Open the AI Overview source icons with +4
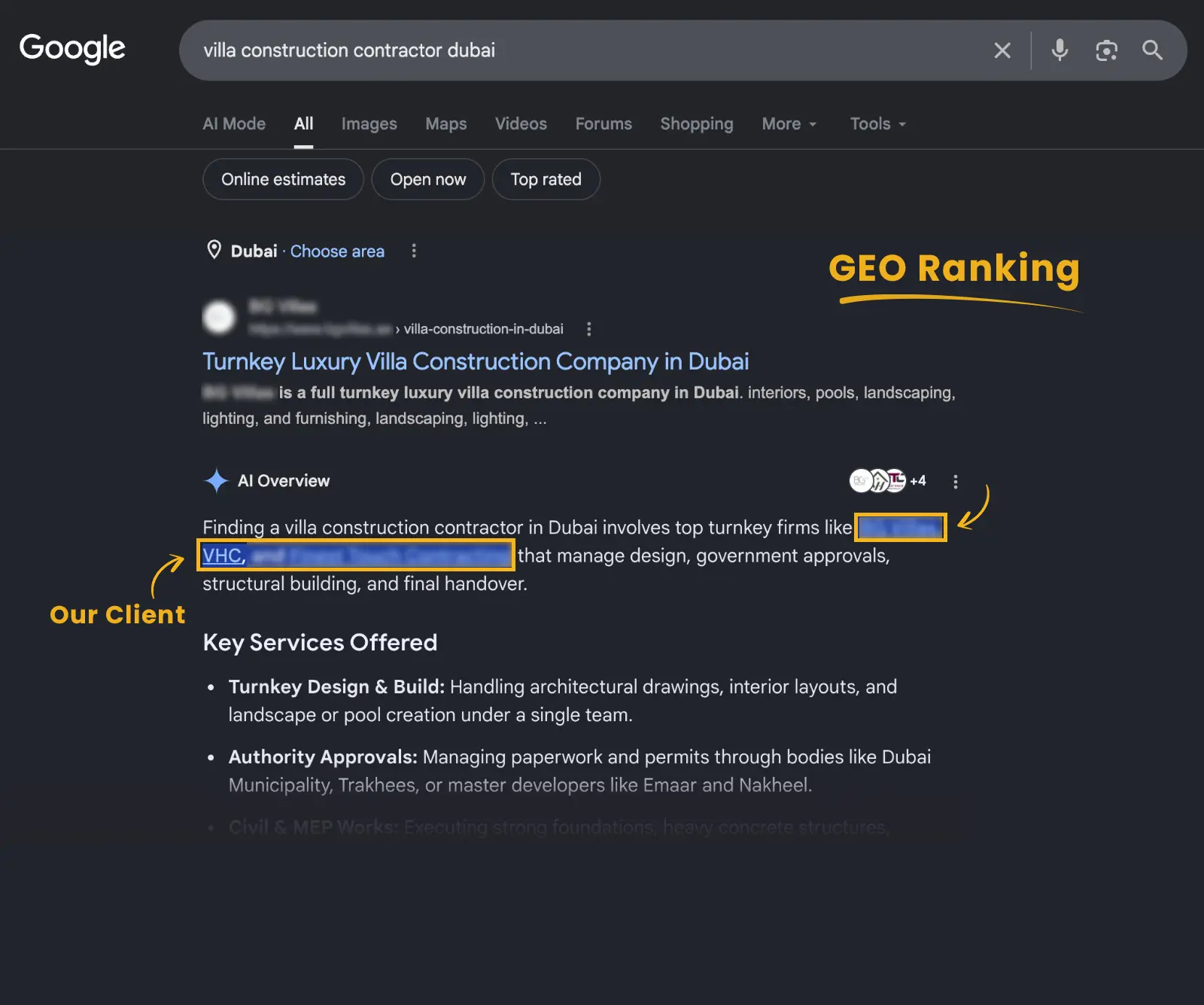Viewport: 1204px width, 1005px height. (888, 480)
